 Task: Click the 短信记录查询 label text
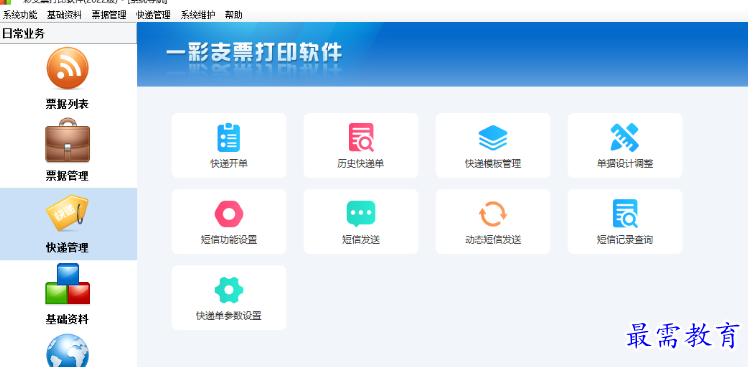pos(625,240)
